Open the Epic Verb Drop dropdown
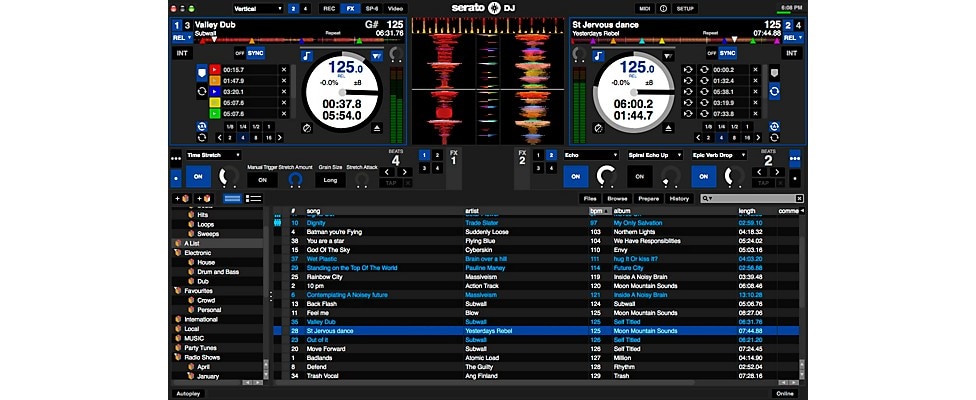The image size is (976, 400). point(719,155)
